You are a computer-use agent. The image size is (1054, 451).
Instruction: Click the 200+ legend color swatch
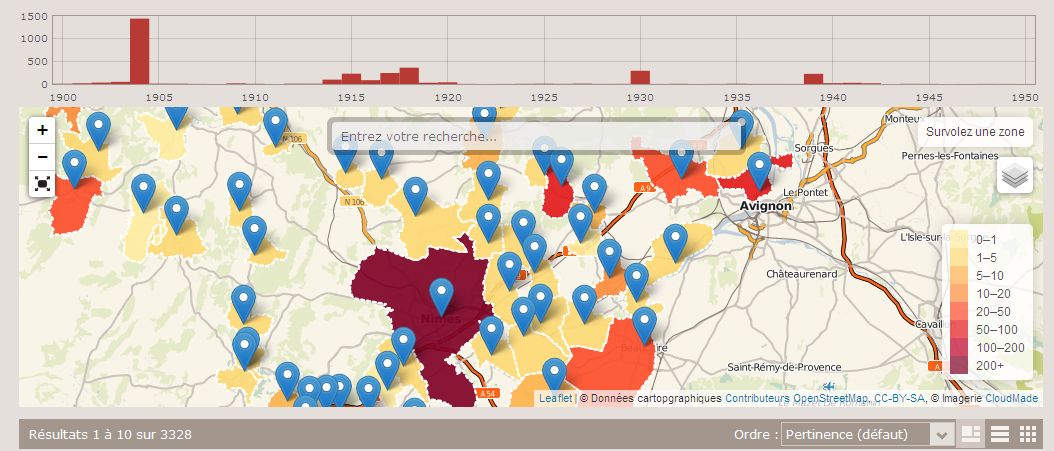tap(959, 366)
